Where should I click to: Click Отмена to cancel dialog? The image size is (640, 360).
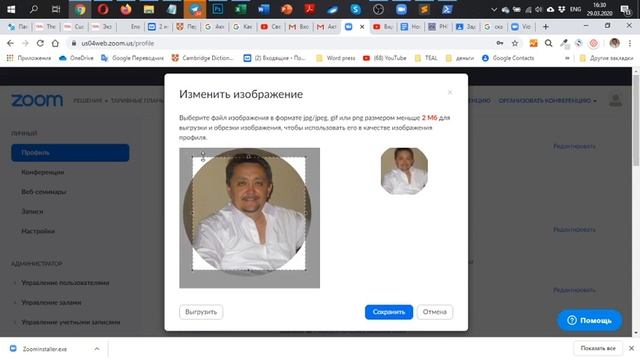tap(435, 312)
